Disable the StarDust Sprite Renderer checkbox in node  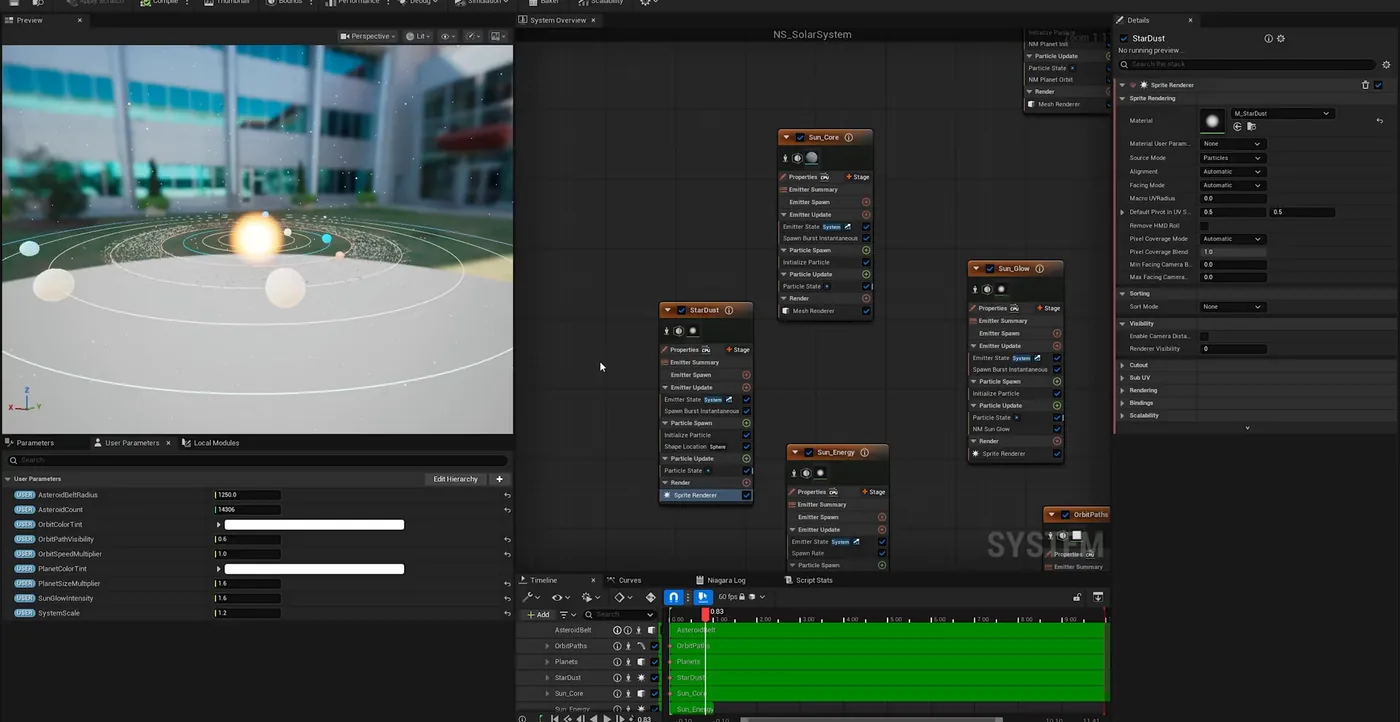point(746,495)
